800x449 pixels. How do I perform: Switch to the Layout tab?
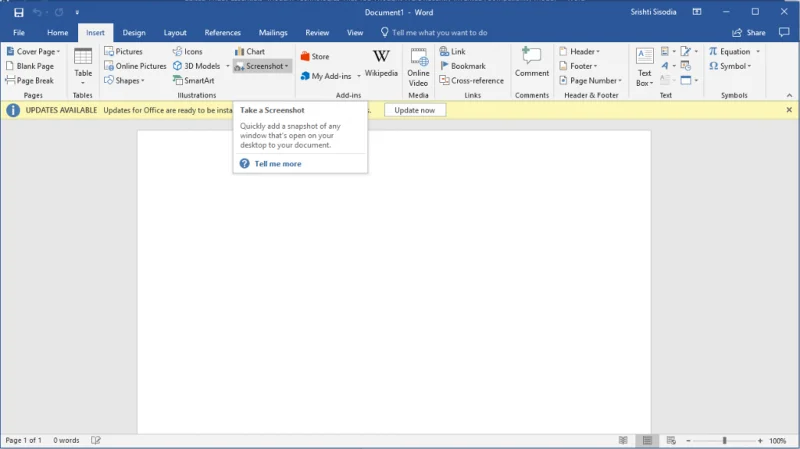point(175,33)
